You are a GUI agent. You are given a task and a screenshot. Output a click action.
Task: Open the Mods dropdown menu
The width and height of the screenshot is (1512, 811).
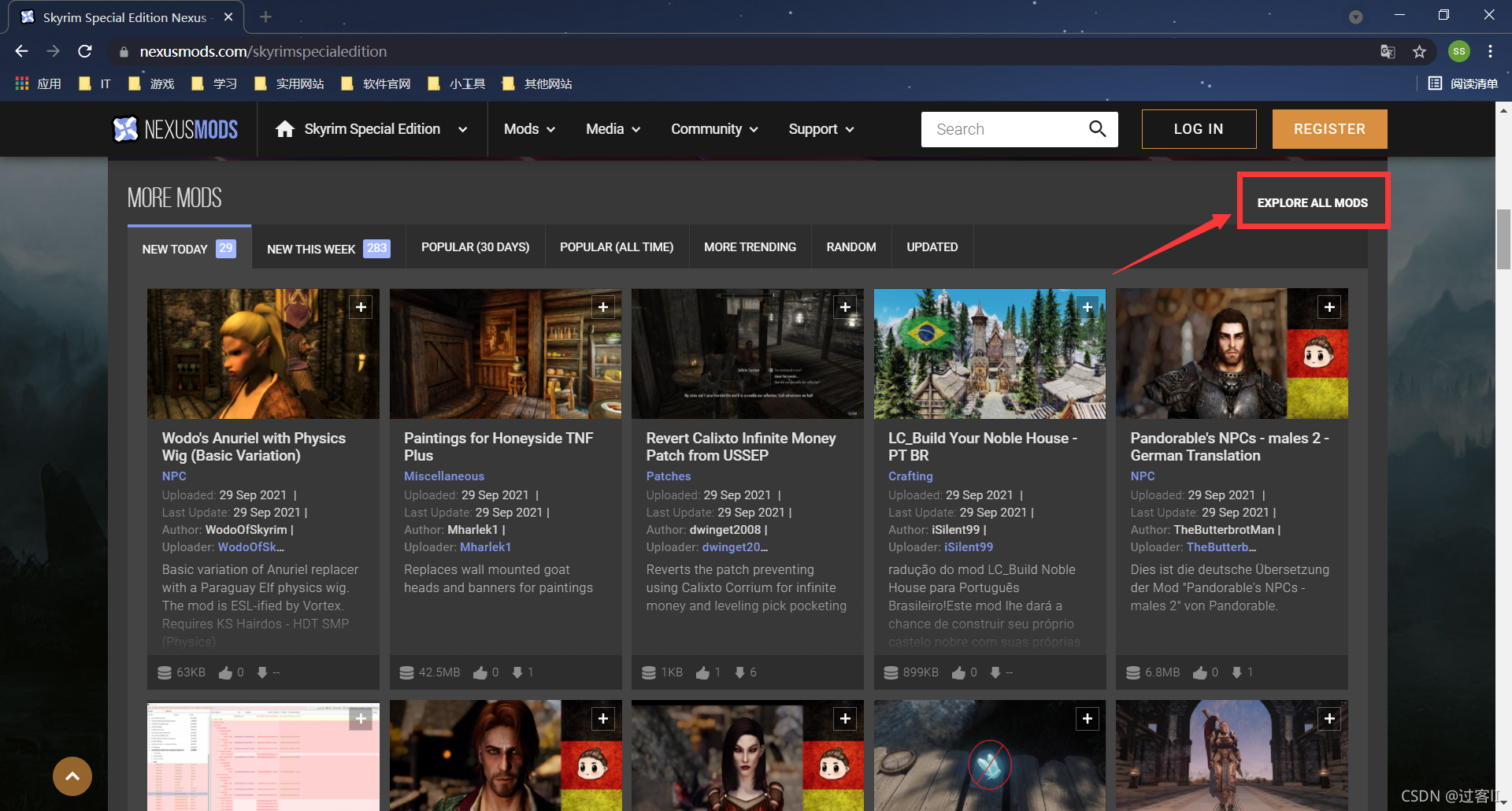(529, 129)
